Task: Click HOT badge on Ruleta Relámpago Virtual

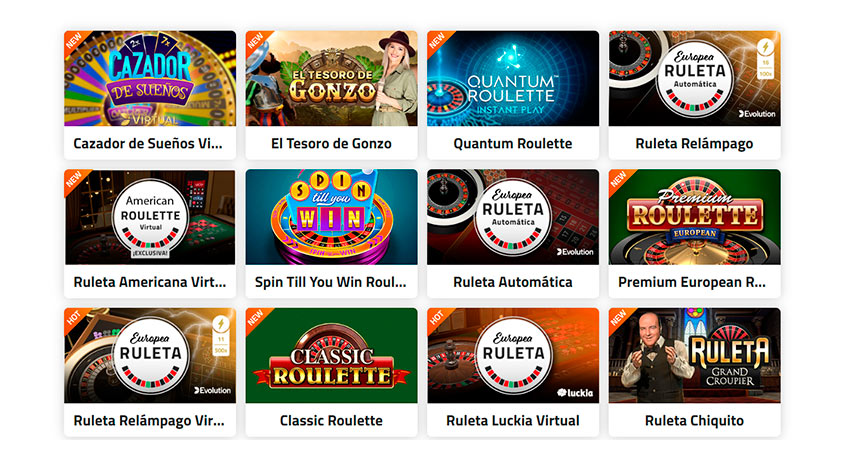Action: pos(73,317)
